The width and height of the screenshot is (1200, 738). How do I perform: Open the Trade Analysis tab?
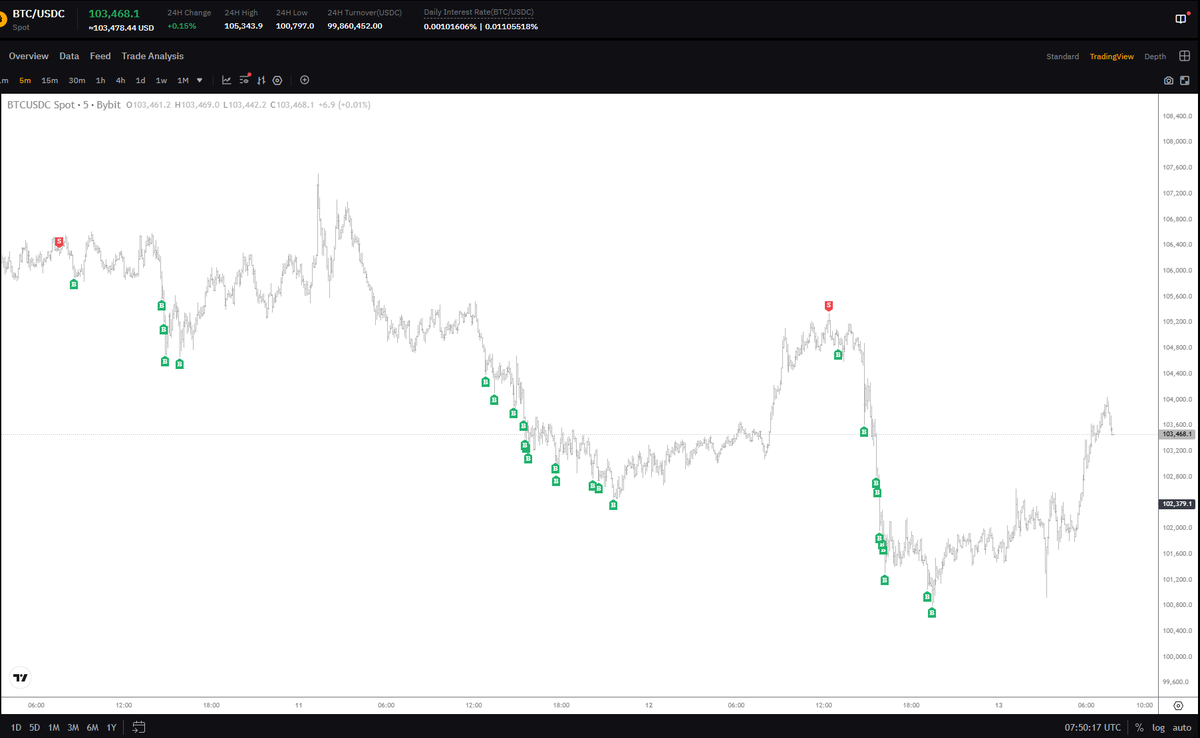152,56
